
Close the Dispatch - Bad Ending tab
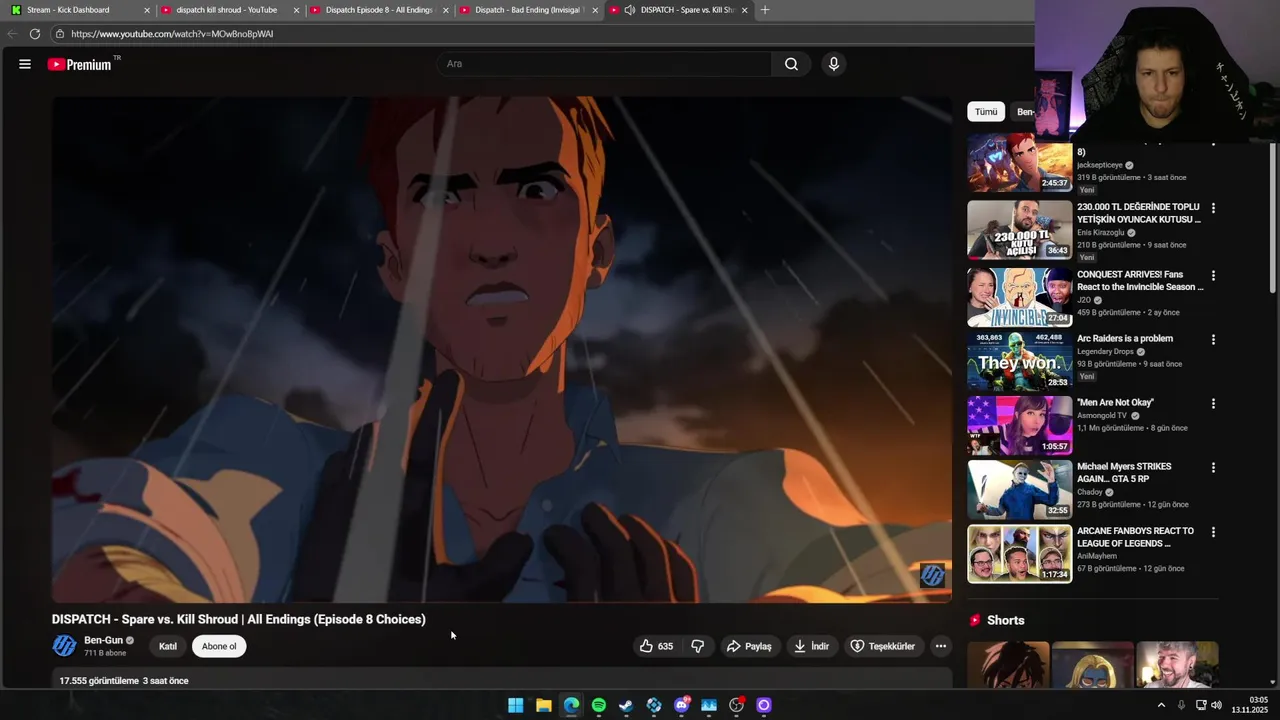(x=596, y=10)
